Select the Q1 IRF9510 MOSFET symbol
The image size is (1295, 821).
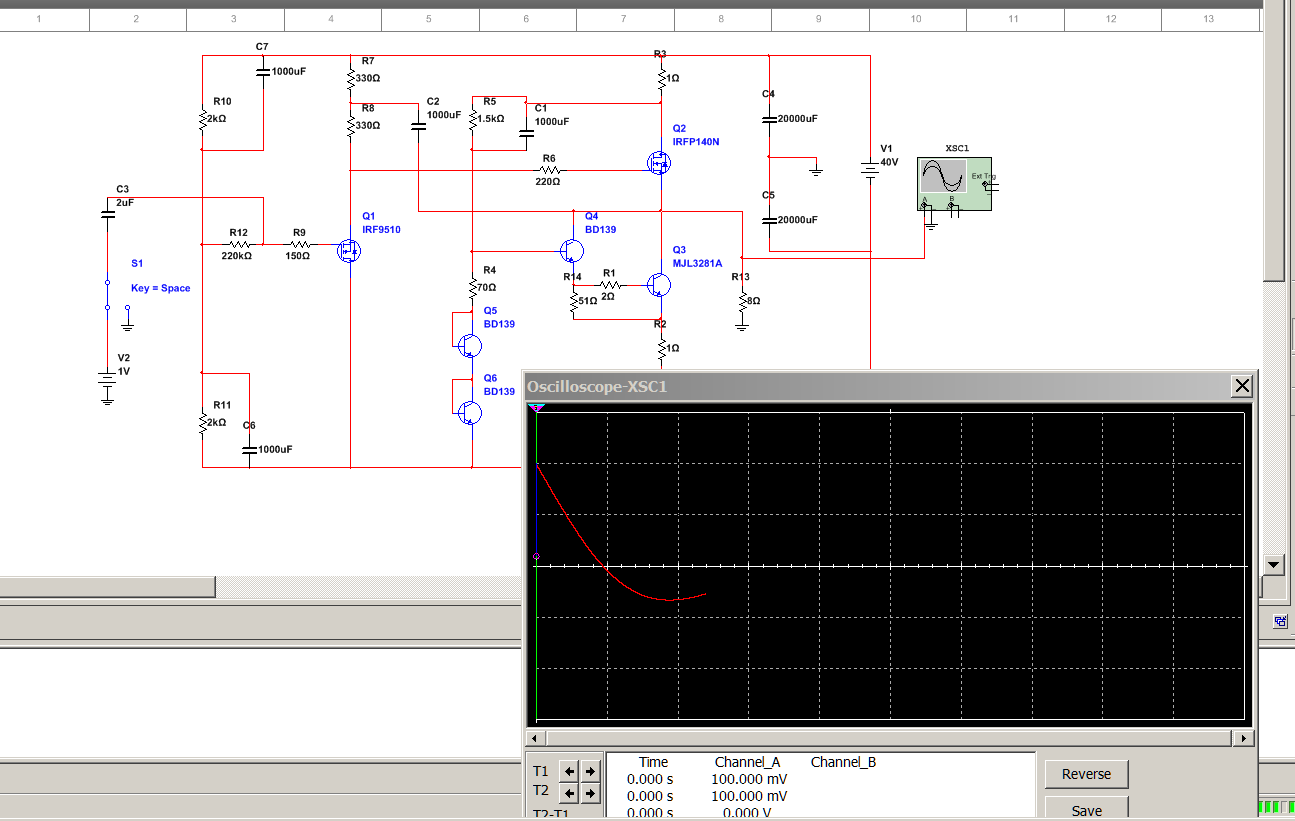click(x=350, y=250)
